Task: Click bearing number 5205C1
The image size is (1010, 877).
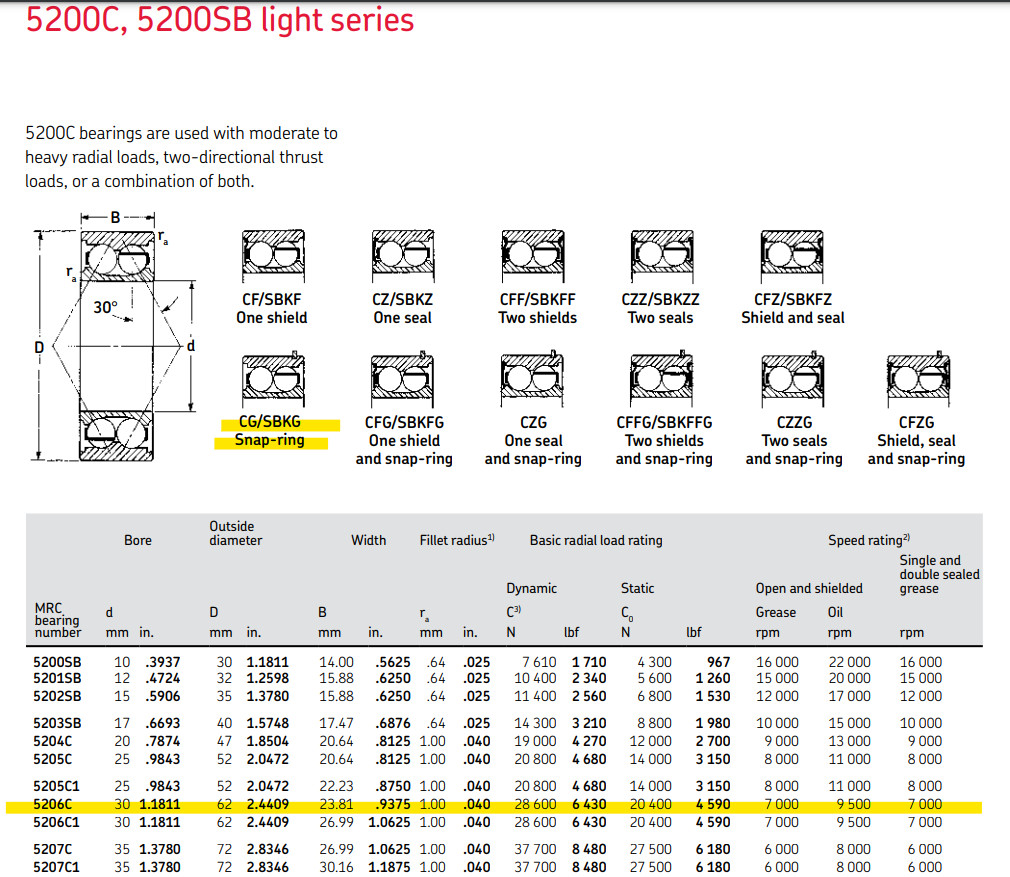Action: 56,786
